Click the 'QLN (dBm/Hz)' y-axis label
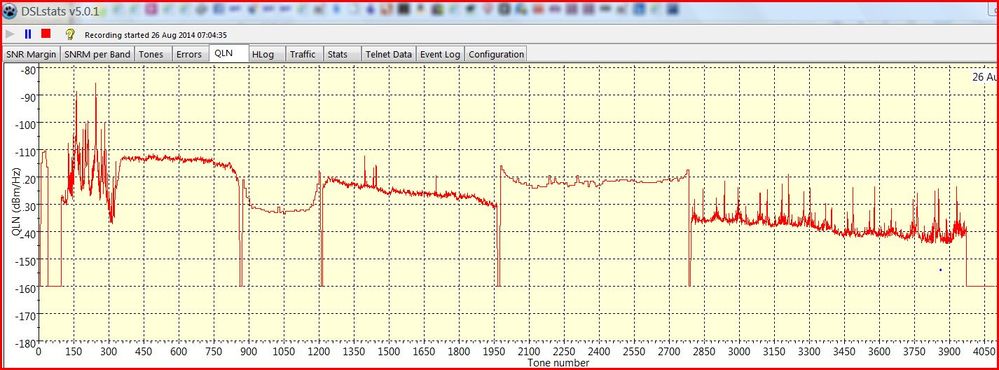 point(18,203)
